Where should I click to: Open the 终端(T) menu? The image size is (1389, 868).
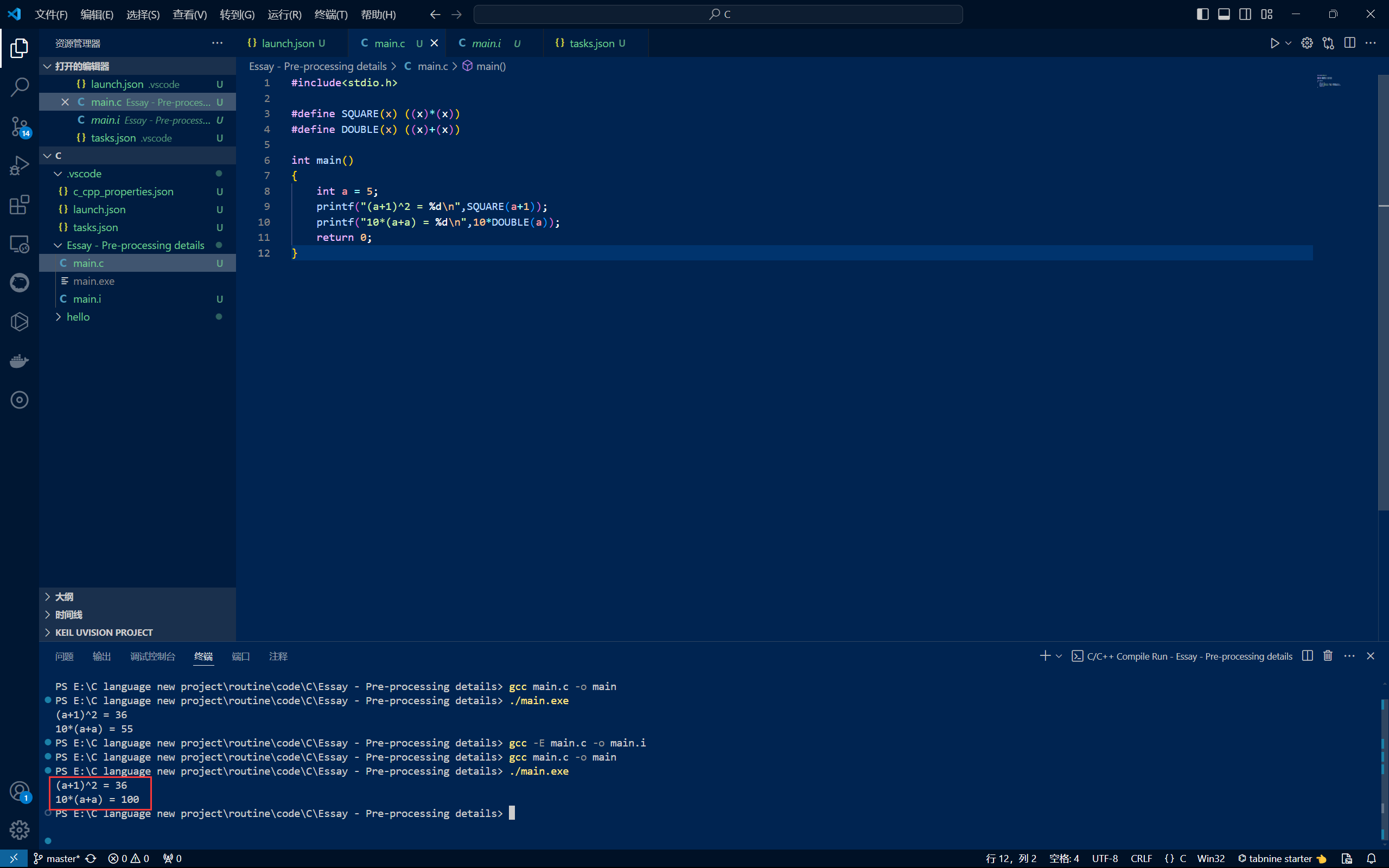(331, 14)
